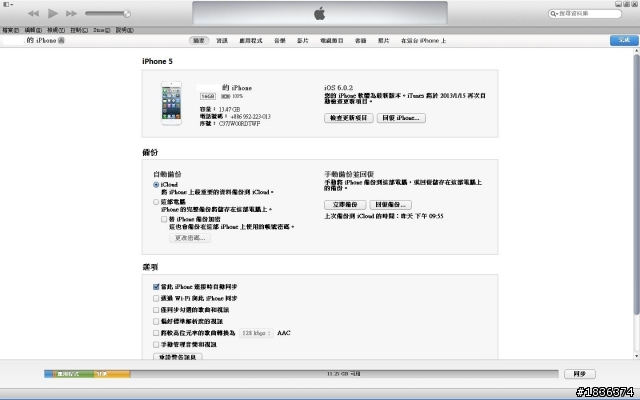Image resolution: width=640 pixels, height=400 pixels.
Task: Open the 編輯 (Edit) menu
Action: point(33,30)
